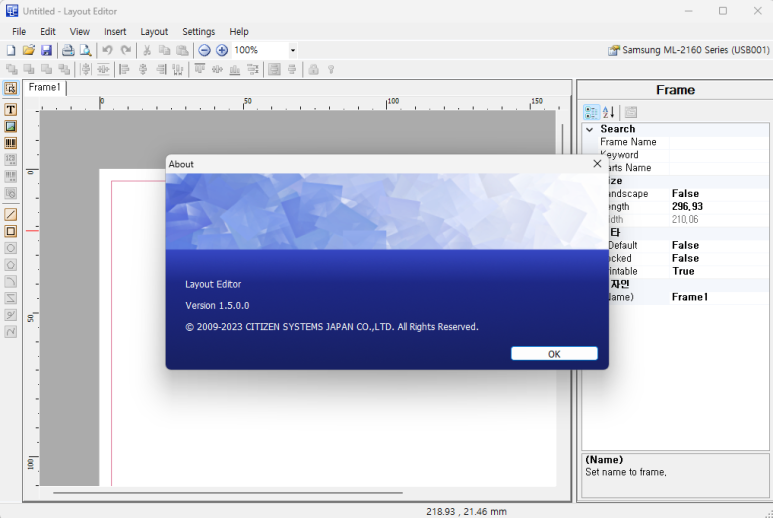Open the View menu
This screenshot has height=518, width=773.
tap(79, 32)
